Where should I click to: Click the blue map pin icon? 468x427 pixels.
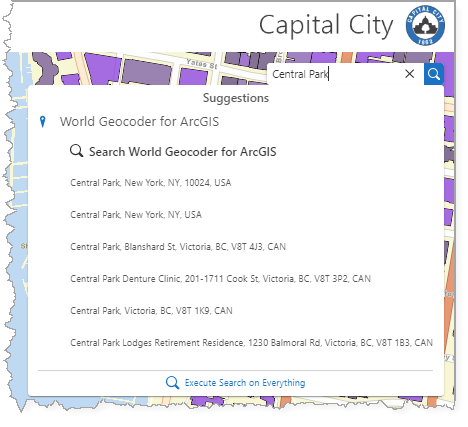(42, 122)
